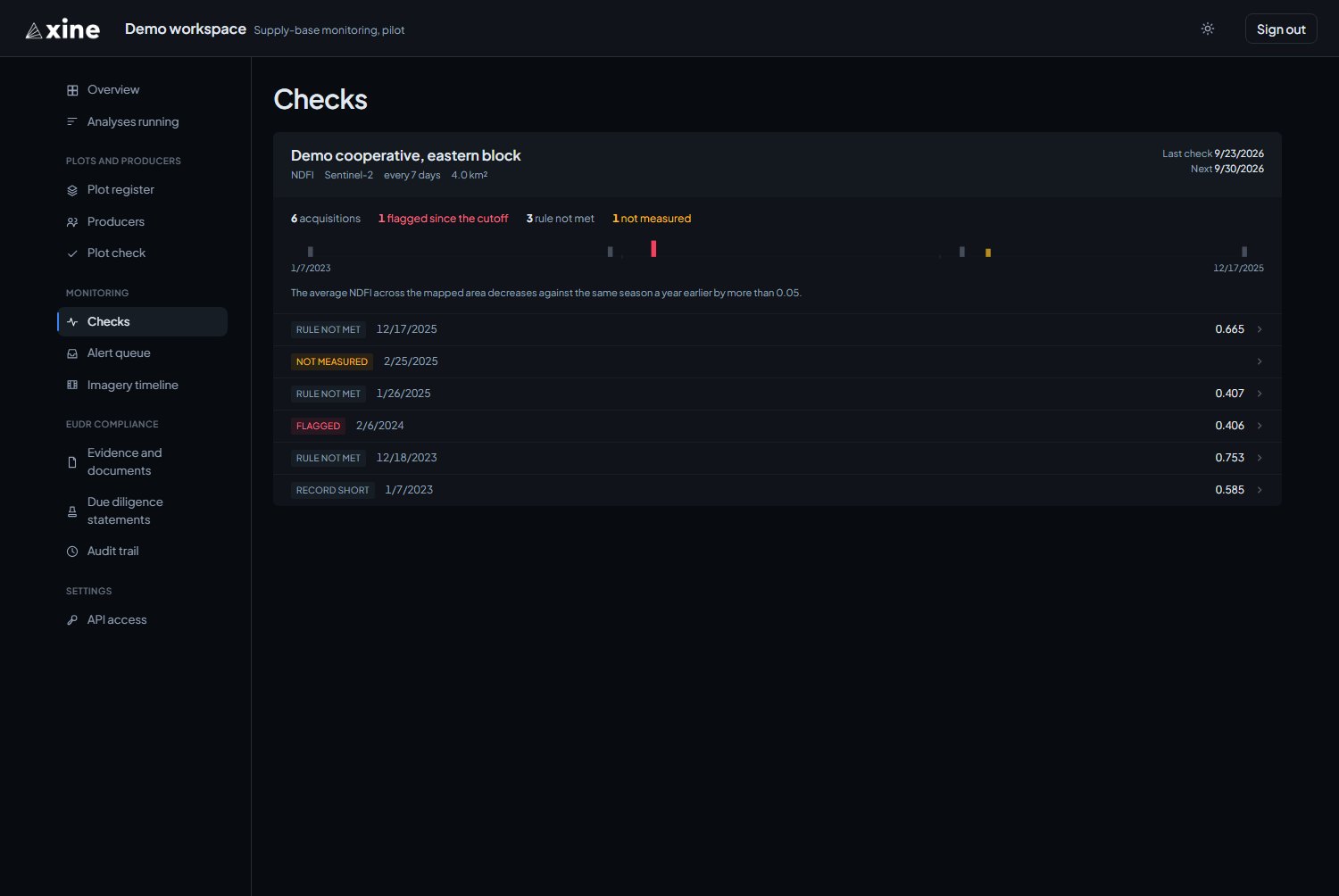The width and height of the screenshot is (1339, 896).
Task: Click the Due diligence statements stamp icon
Action: 72,511
